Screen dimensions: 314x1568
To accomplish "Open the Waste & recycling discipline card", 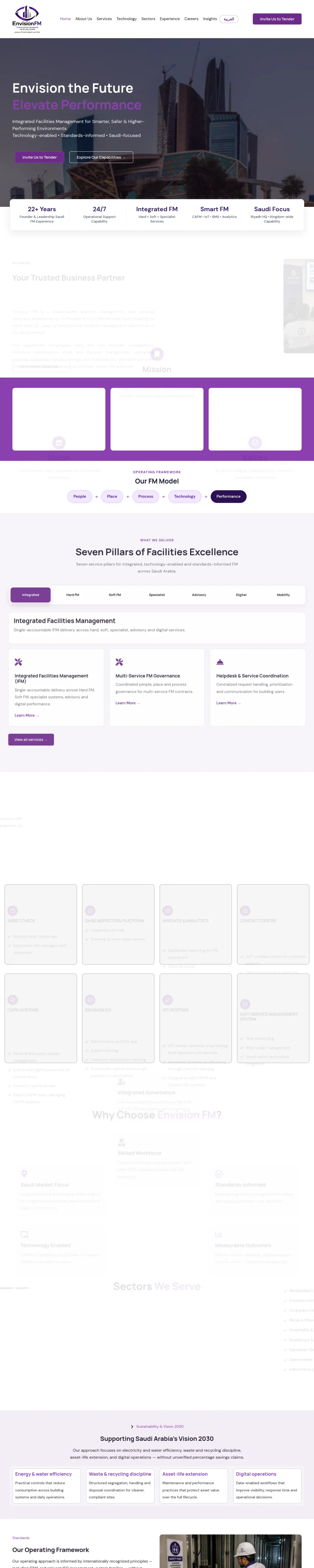I will point(120,1486).
